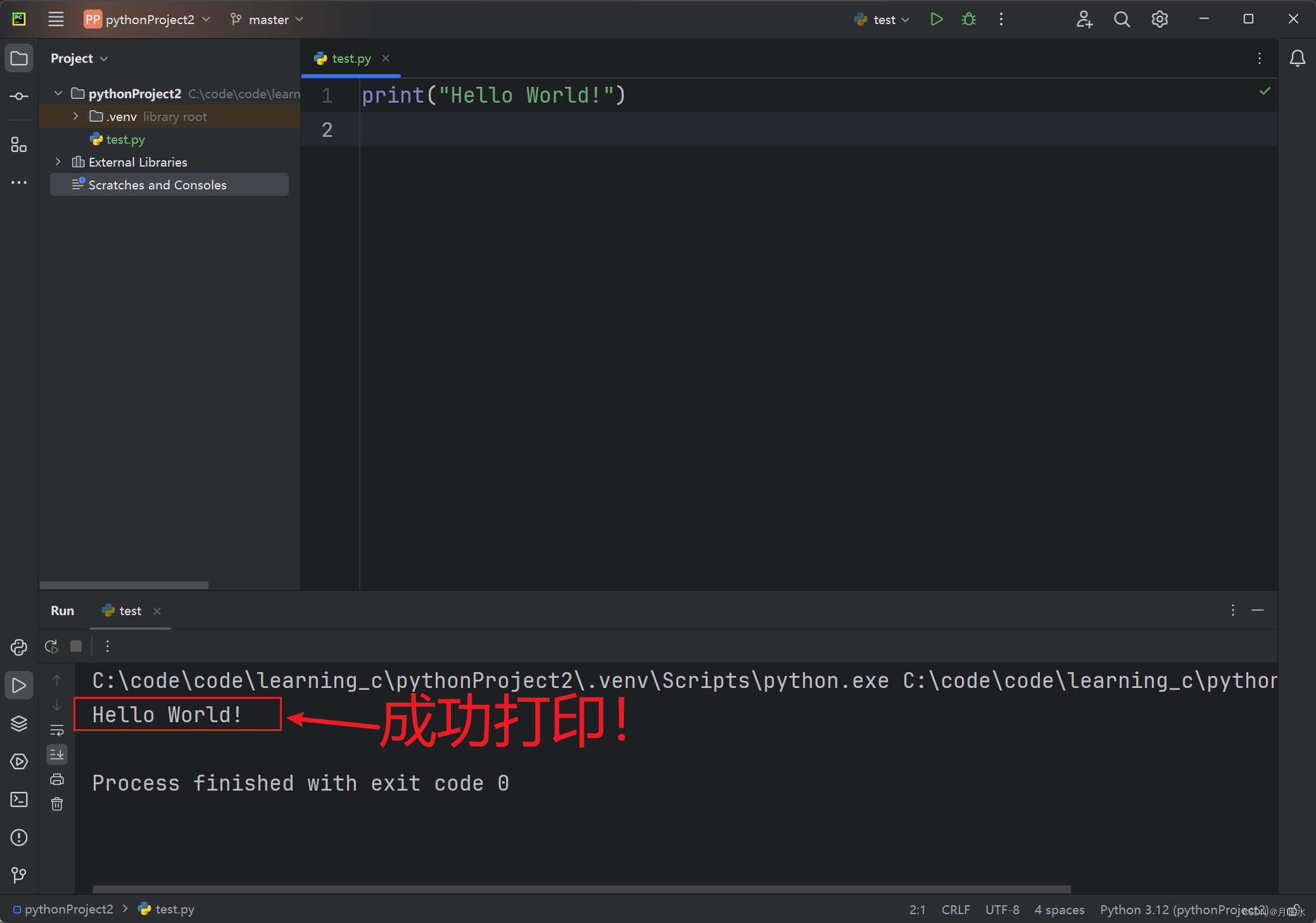1316x923 pixels.
Task: Clear console output with trash icon
Action: tap(57, 804)
